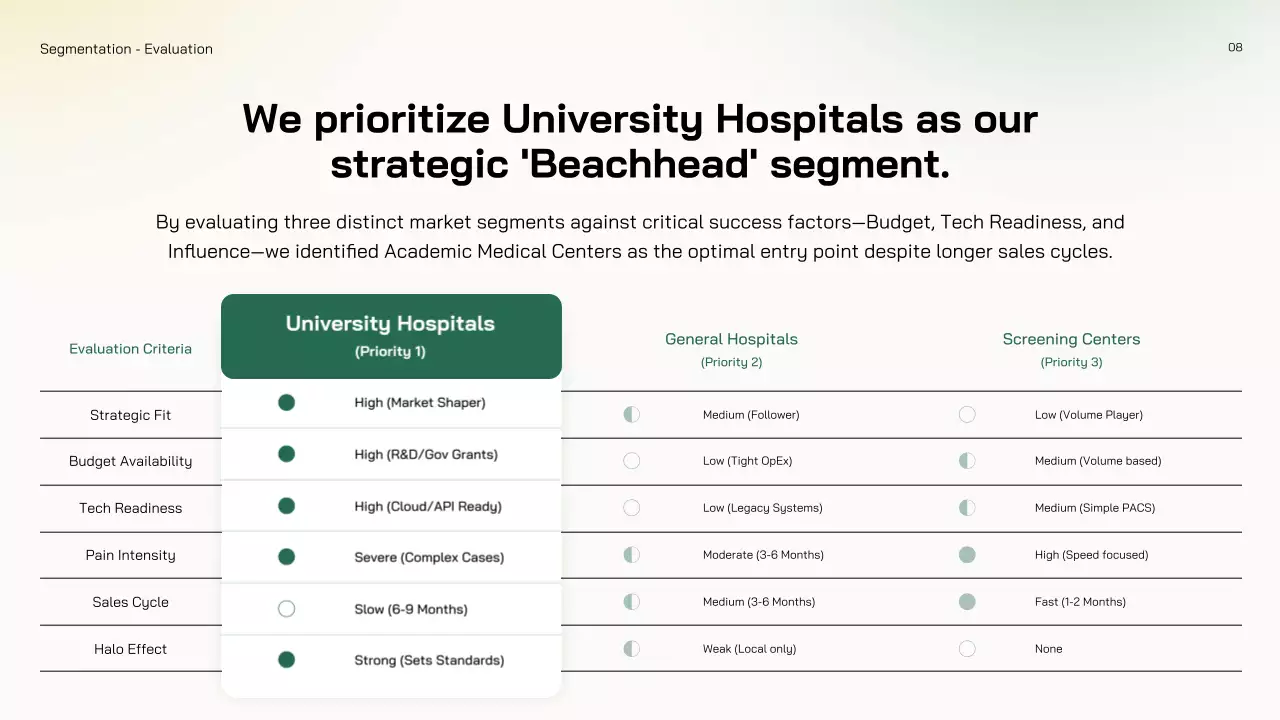The width and height of the screenshot is (1280, 720).
Task: Select the empty circle next to Low (Tight OpEx)
Action: click(631, 461)
